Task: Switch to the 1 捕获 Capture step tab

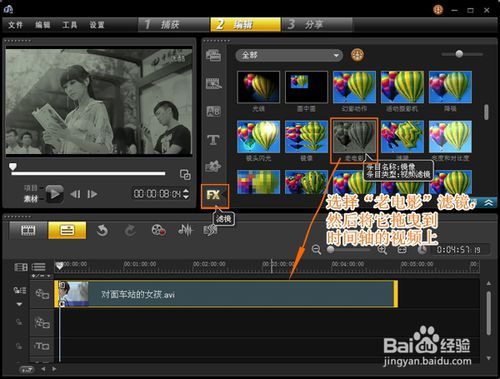Action: point(174,25)
